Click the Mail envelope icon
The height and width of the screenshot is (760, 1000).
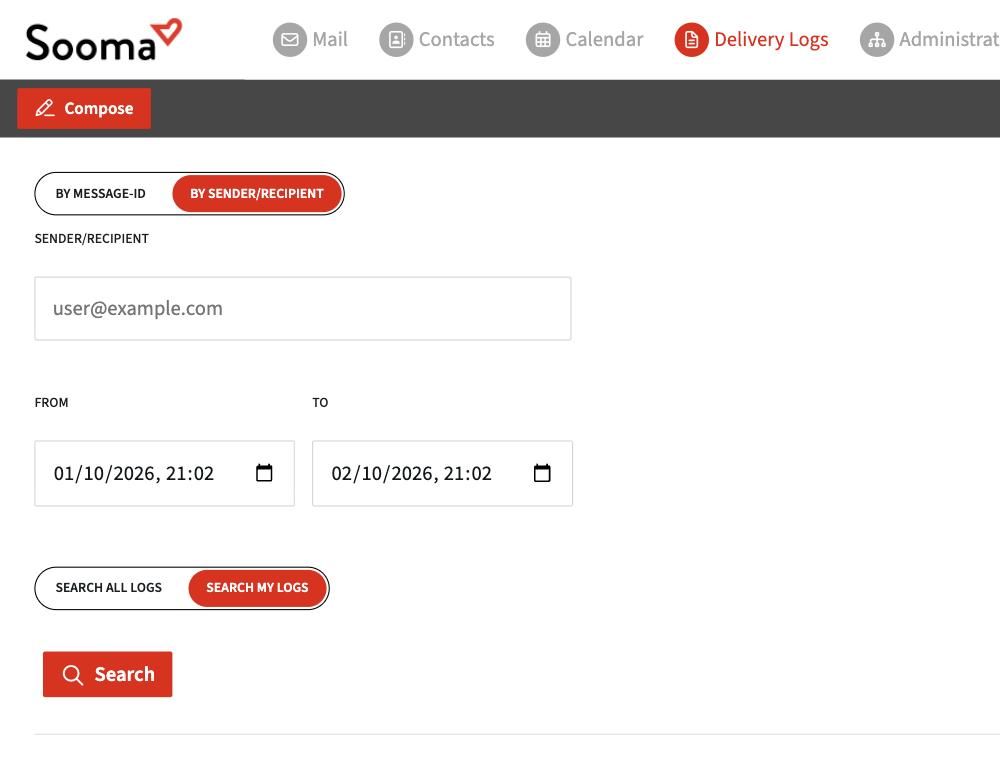[290, 40]
